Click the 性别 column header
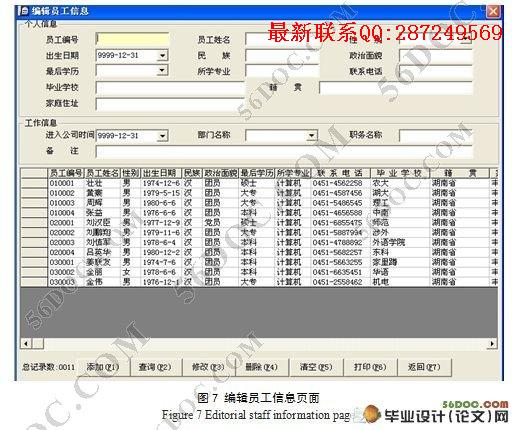 [x=130, y=173]
